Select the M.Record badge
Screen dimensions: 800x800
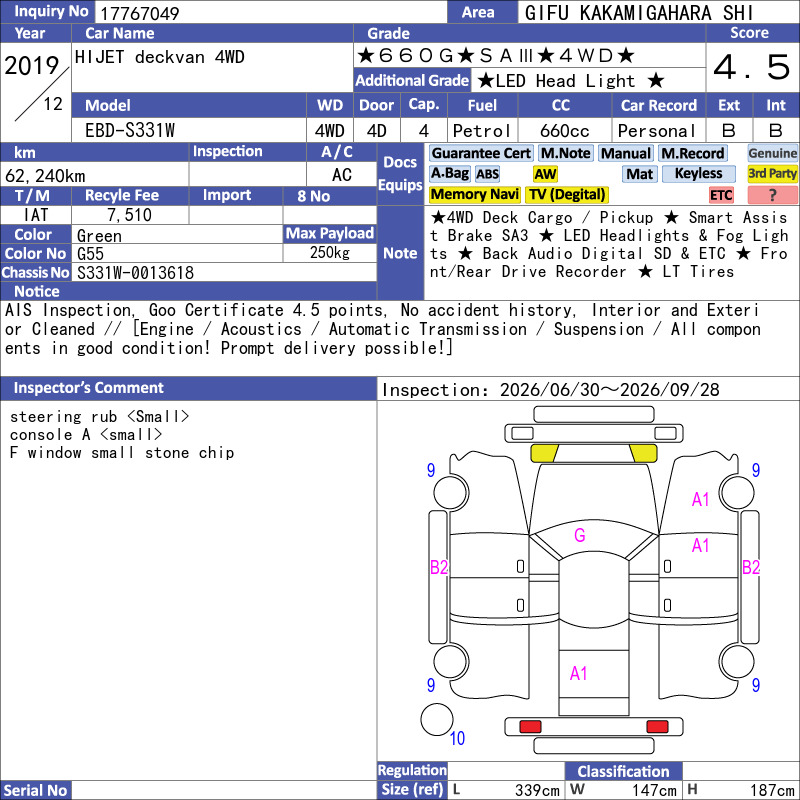point(692,154)
